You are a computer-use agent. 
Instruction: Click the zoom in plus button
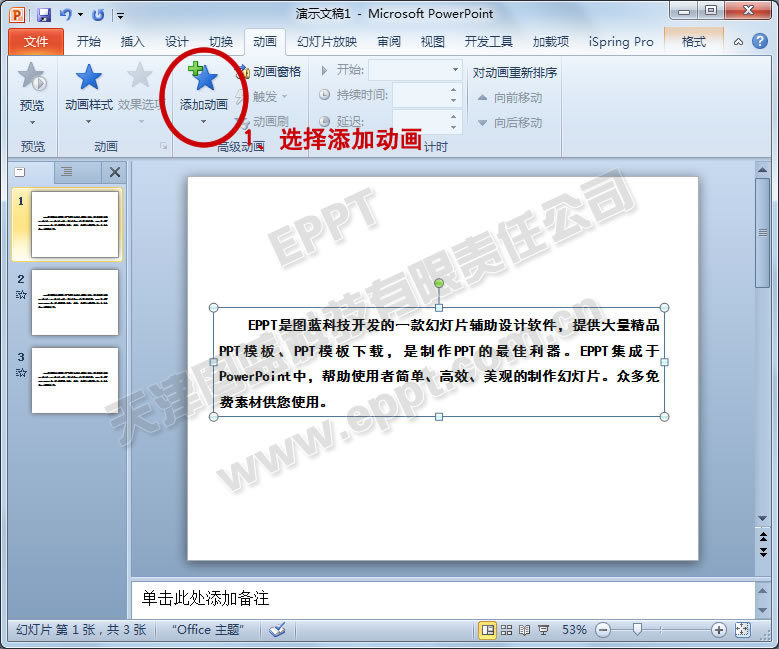[x=718, y=630]
